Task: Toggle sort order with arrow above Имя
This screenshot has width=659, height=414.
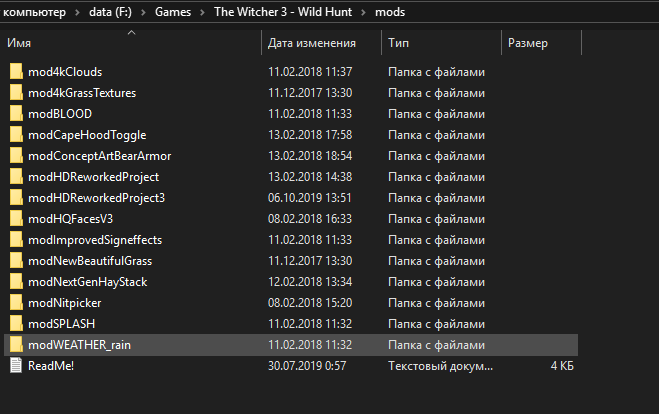Action: click(132, 32)
